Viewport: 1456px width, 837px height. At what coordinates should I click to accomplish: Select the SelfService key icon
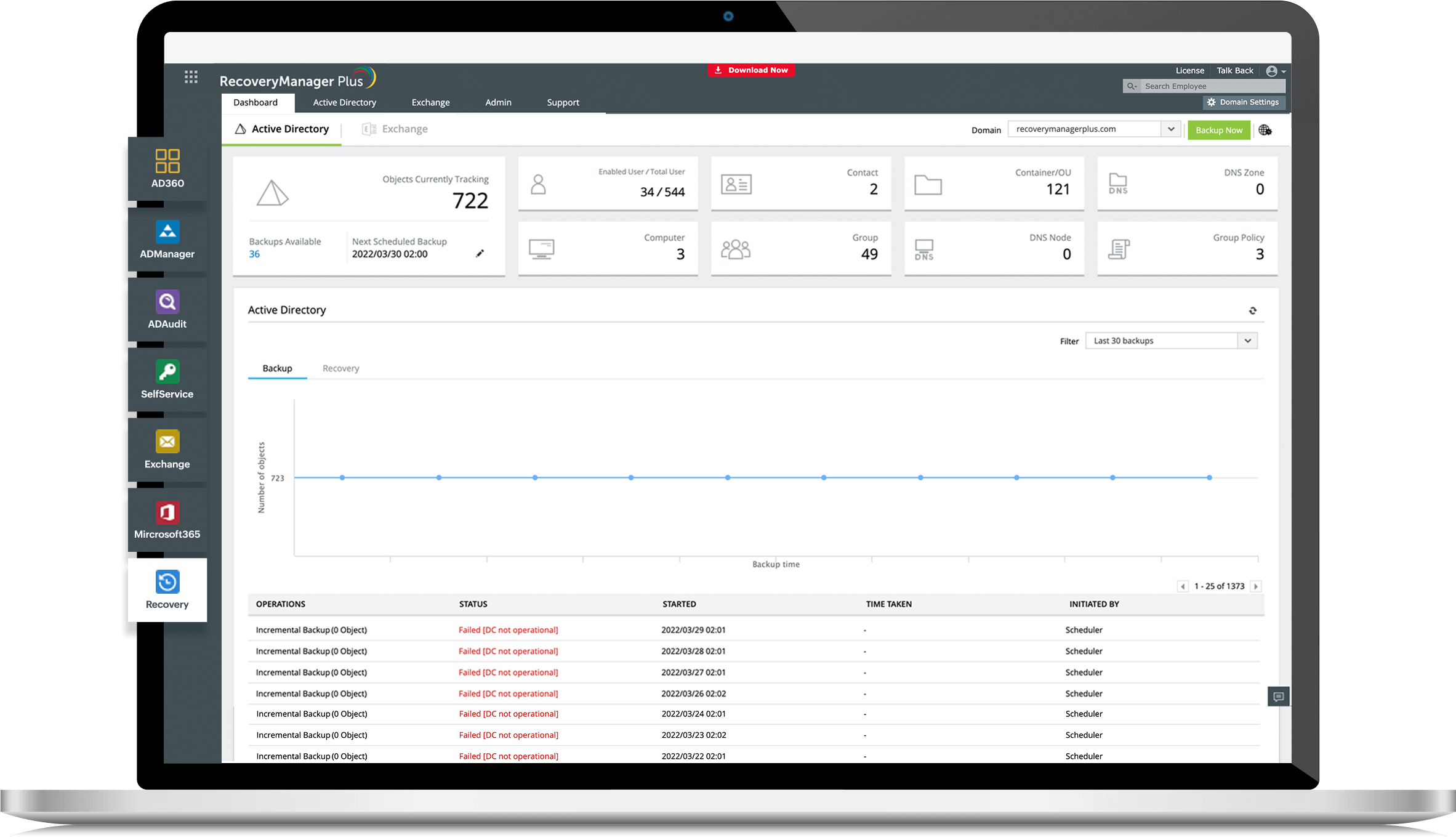pyautogui.click(x=167, y=372)
